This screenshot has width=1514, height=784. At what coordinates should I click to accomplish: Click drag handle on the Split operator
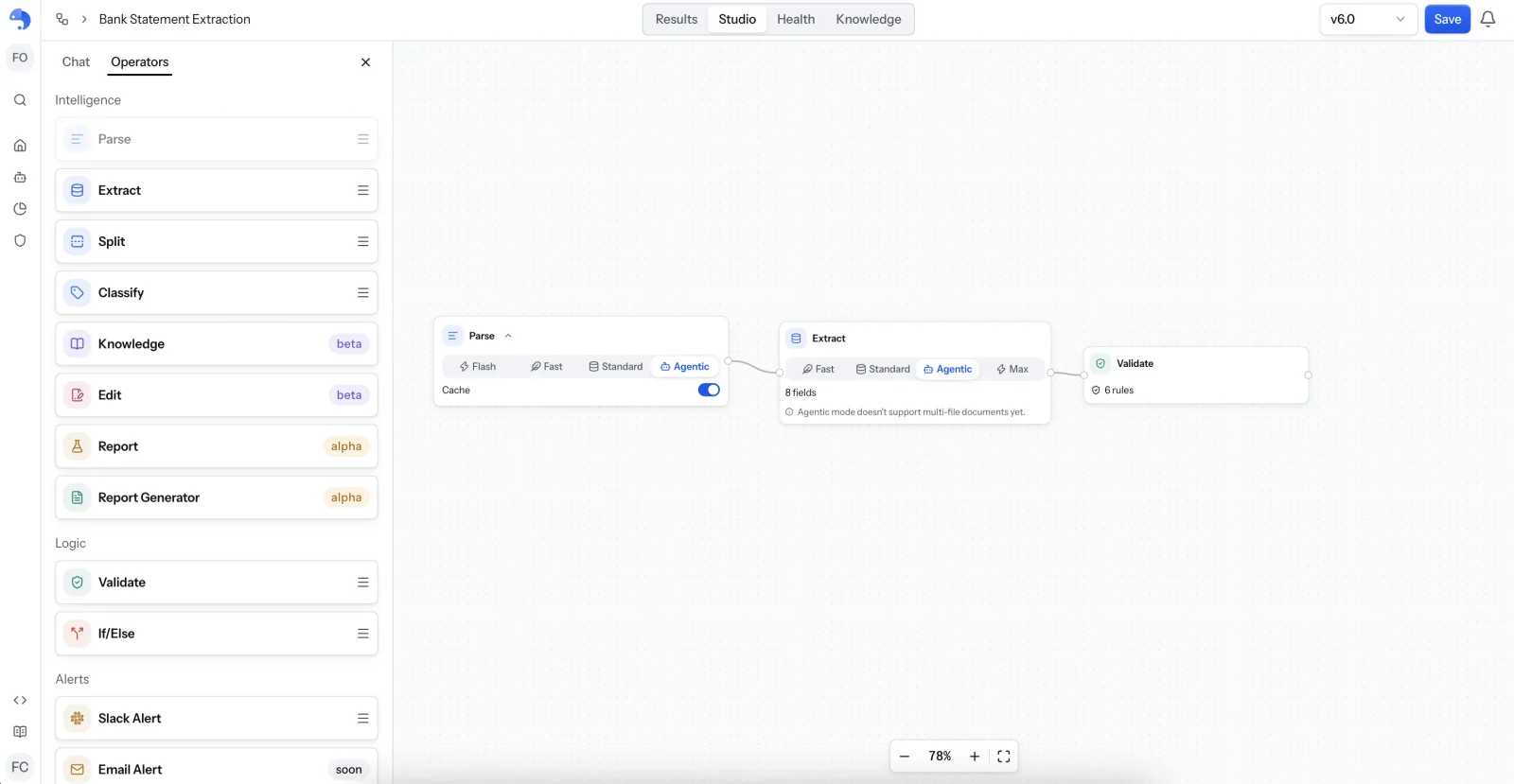click(363, 241)
